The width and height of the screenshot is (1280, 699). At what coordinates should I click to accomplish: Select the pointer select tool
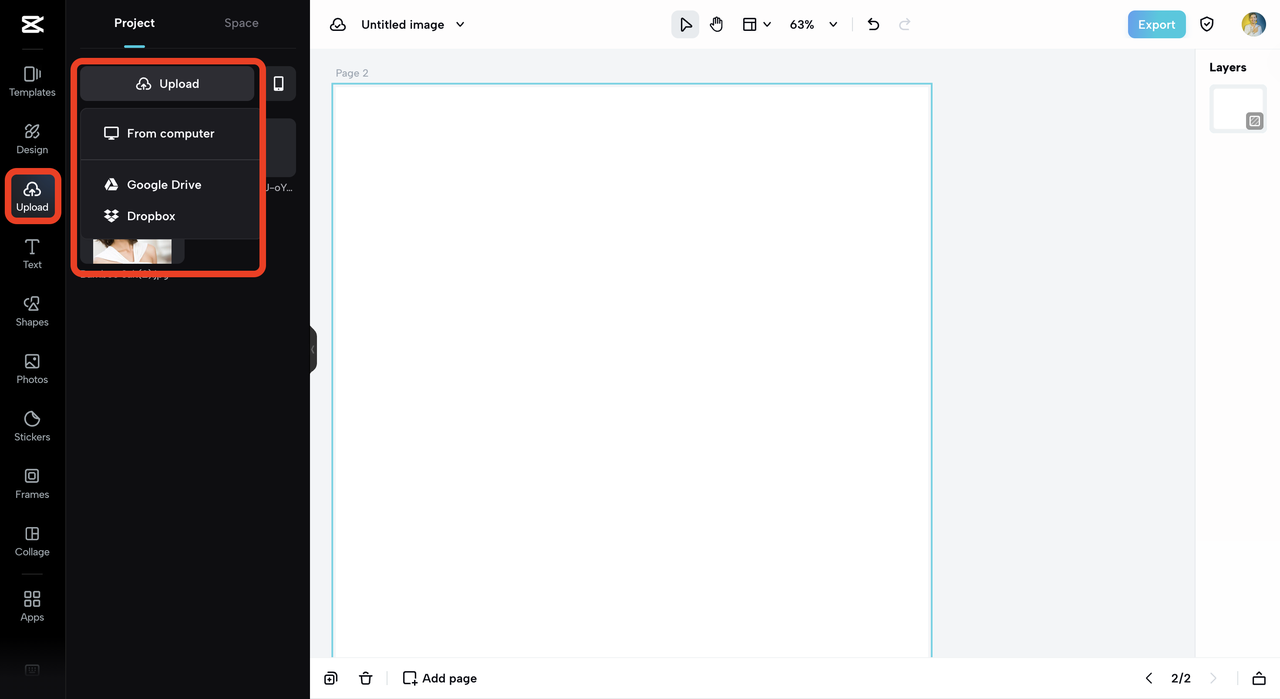(685, 25)
